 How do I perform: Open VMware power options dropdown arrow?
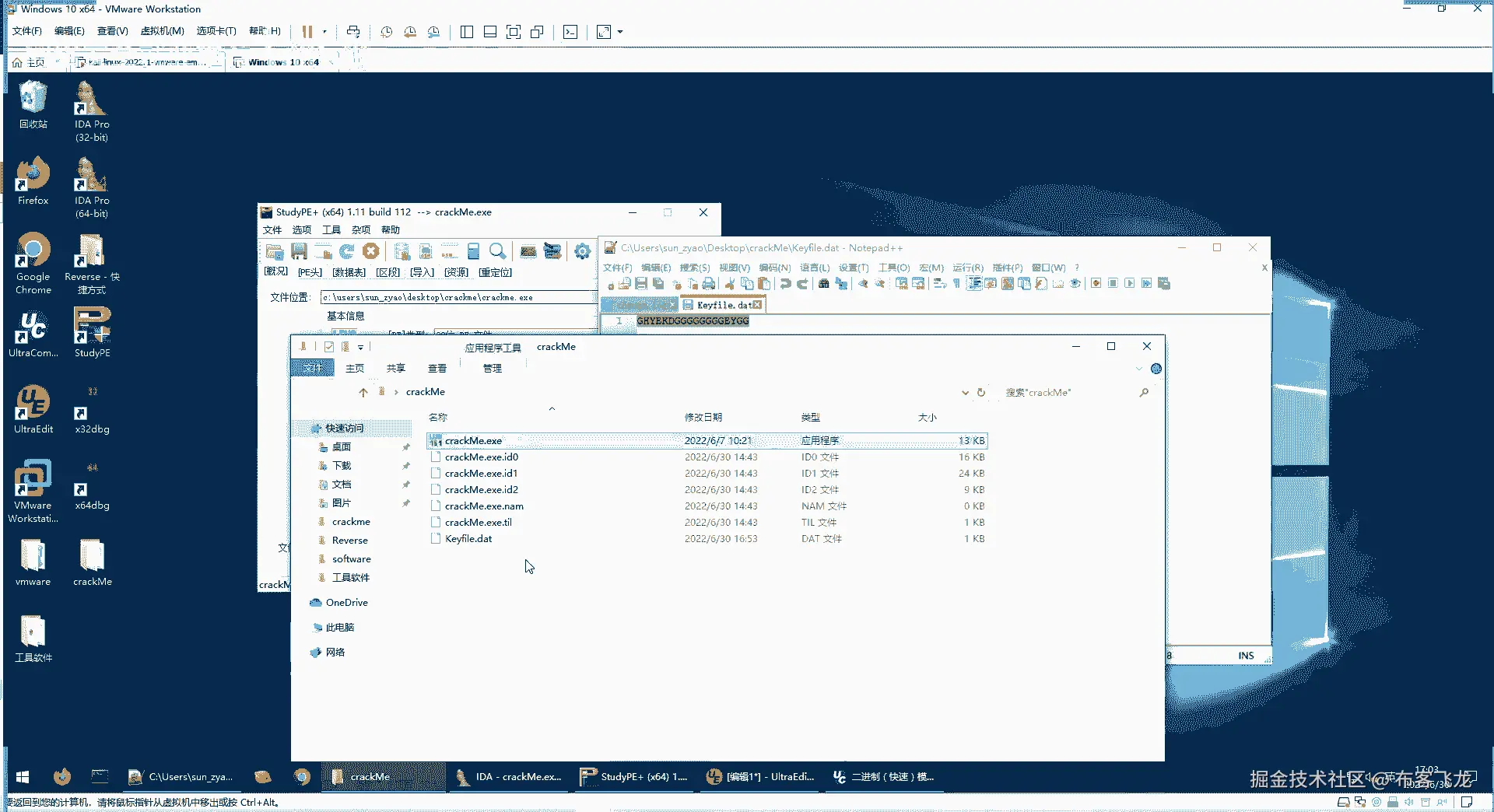324,32
